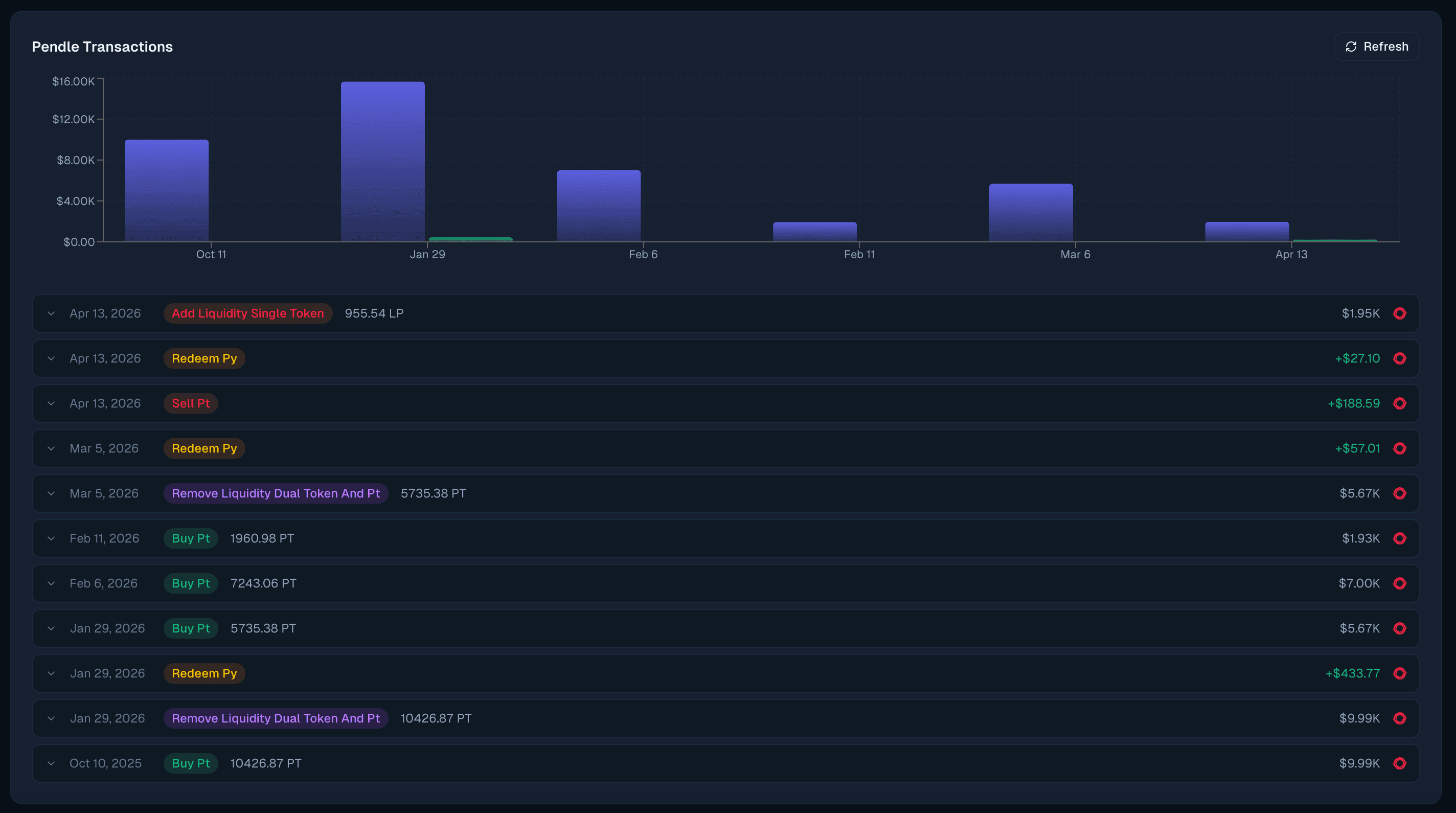Click the Feb 11, 2026 date

click(x=105, y=538)
